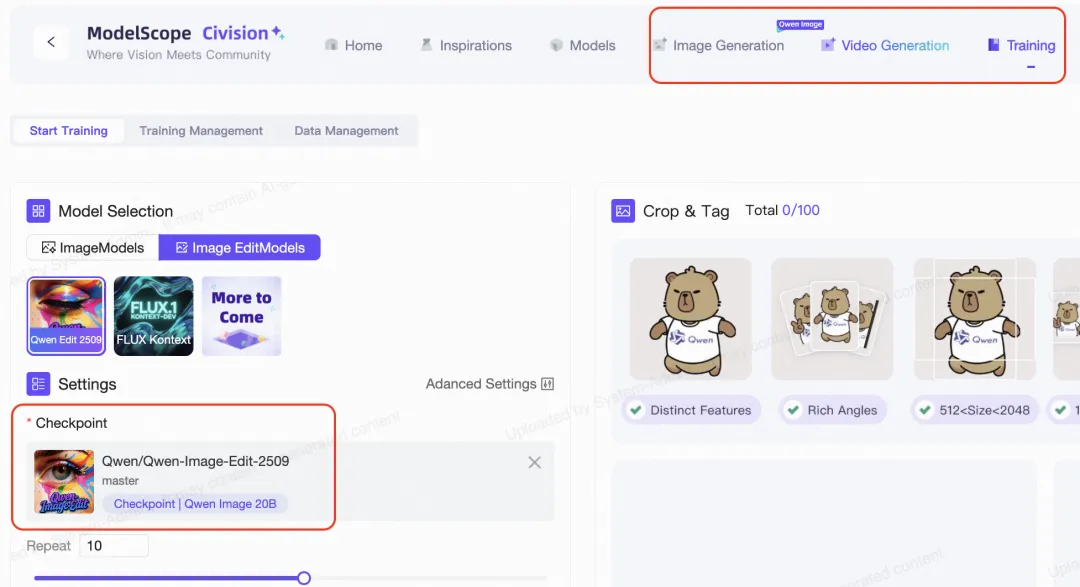Click the Qwen Image badge above Video Generation
This screenshot has width=1080, height=587.
click(x=800, y=24)
